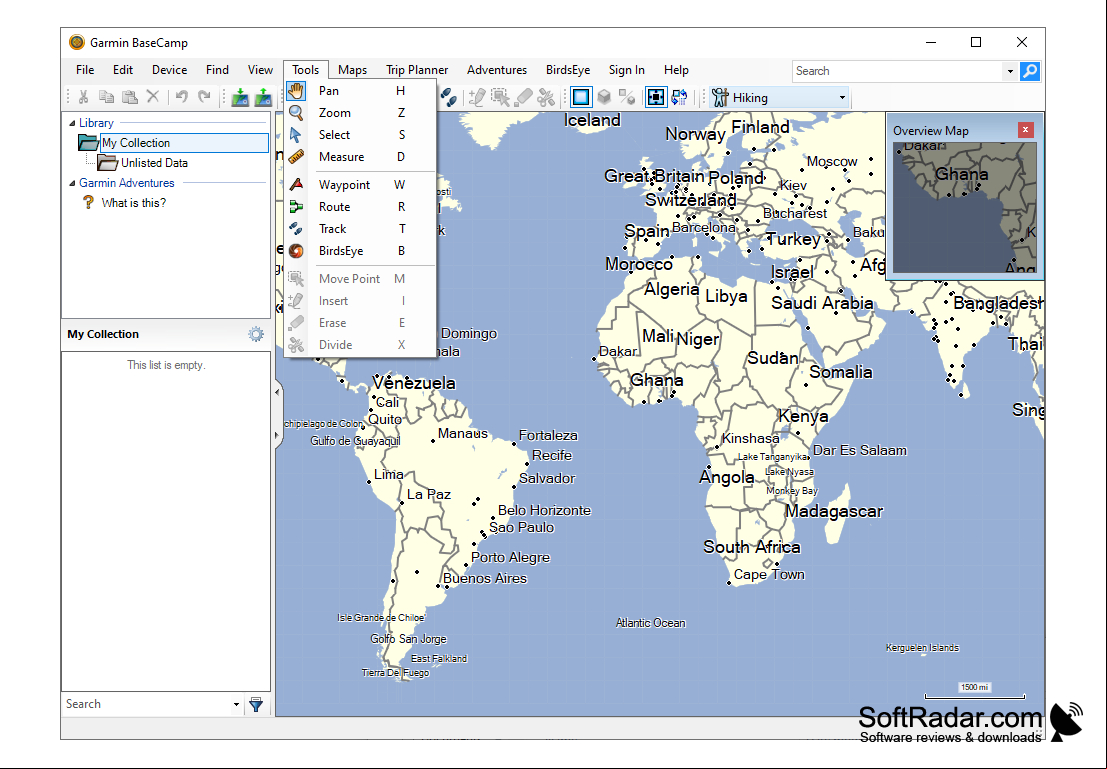The image size is (1107, 769).
Task: Click Erase in the Tools menu
Action: click(360, 323)
